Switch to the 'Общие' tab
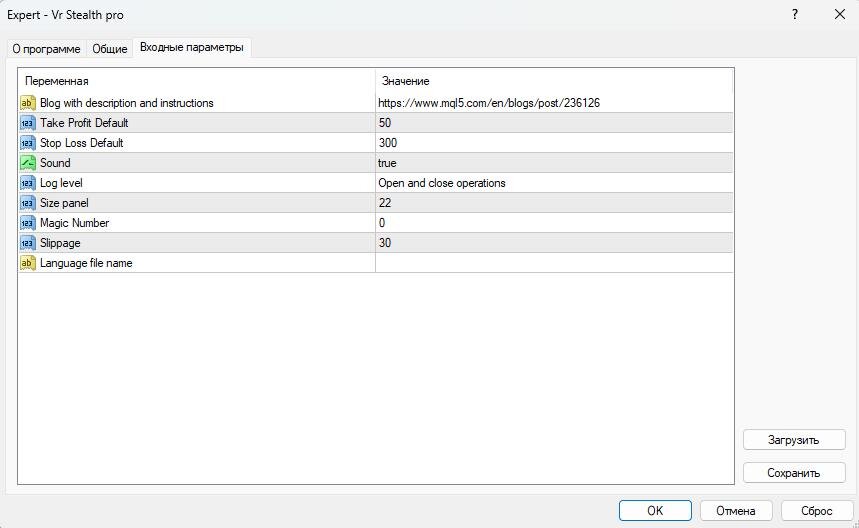This screenshot has width=859, height=528. click(x=110, y=49)
